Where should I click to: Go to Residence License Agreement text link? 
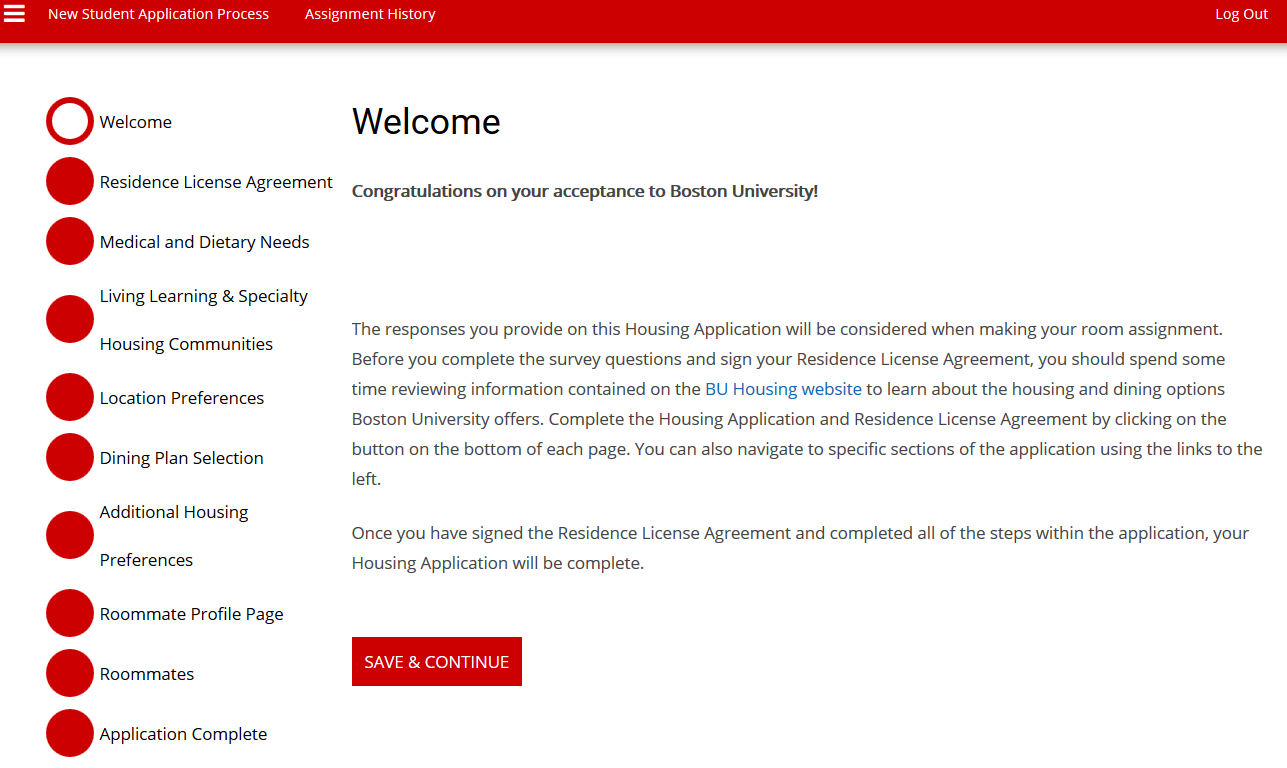point(216,182)
